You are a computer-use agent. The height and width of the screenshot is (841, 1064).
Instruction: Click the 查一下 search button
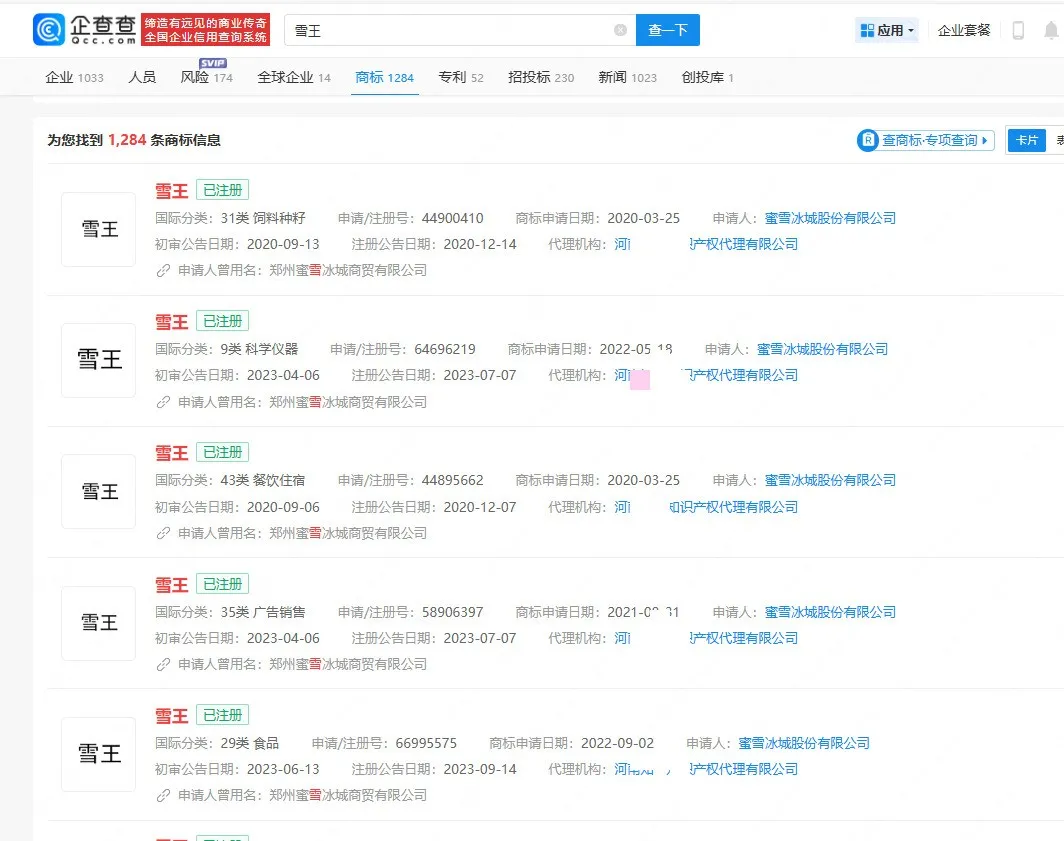[668, 31]
